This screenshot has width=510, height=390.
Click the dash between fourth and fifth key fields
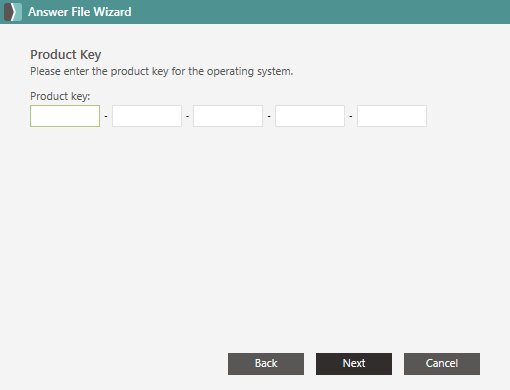pyautogui.click(x=351, y=116)
